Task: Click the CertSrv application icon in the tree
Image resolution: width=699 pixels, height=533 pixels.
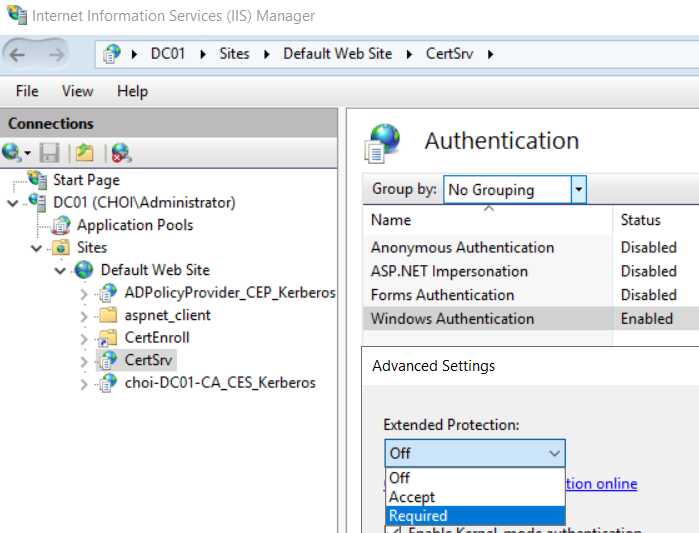Action: click(108, 360)
